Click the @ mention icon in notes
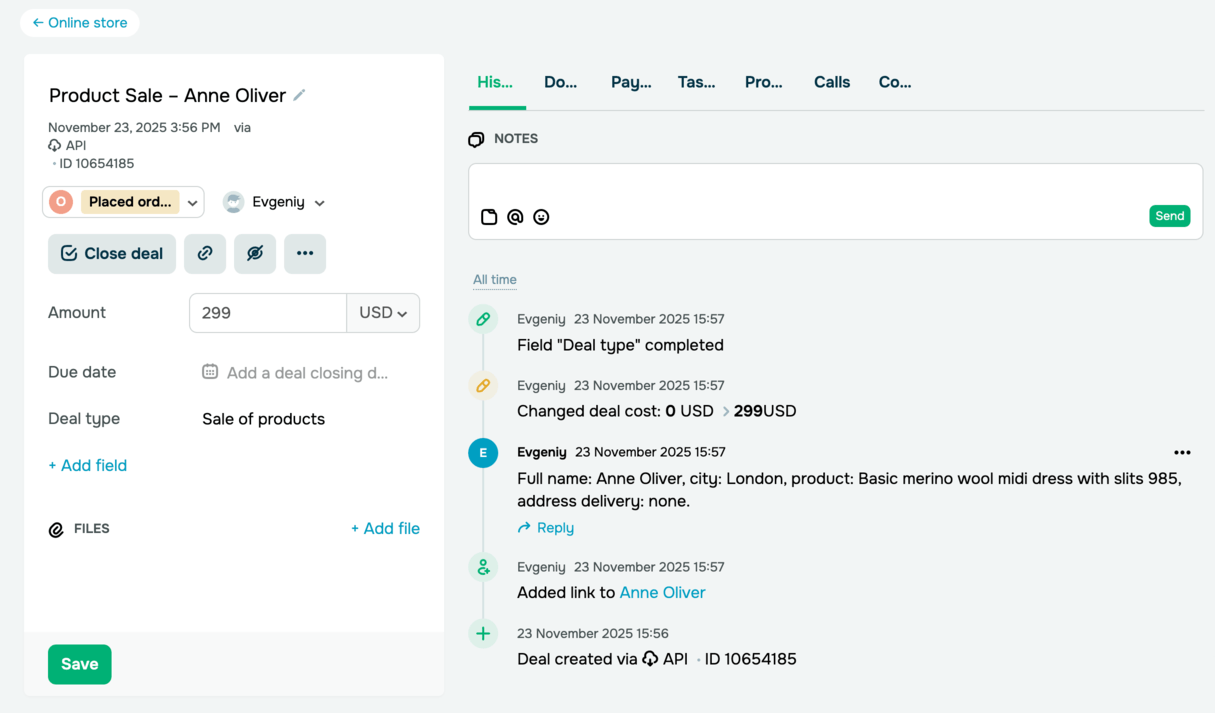This screenshot has width=1215, height=713. coord(515,217)
